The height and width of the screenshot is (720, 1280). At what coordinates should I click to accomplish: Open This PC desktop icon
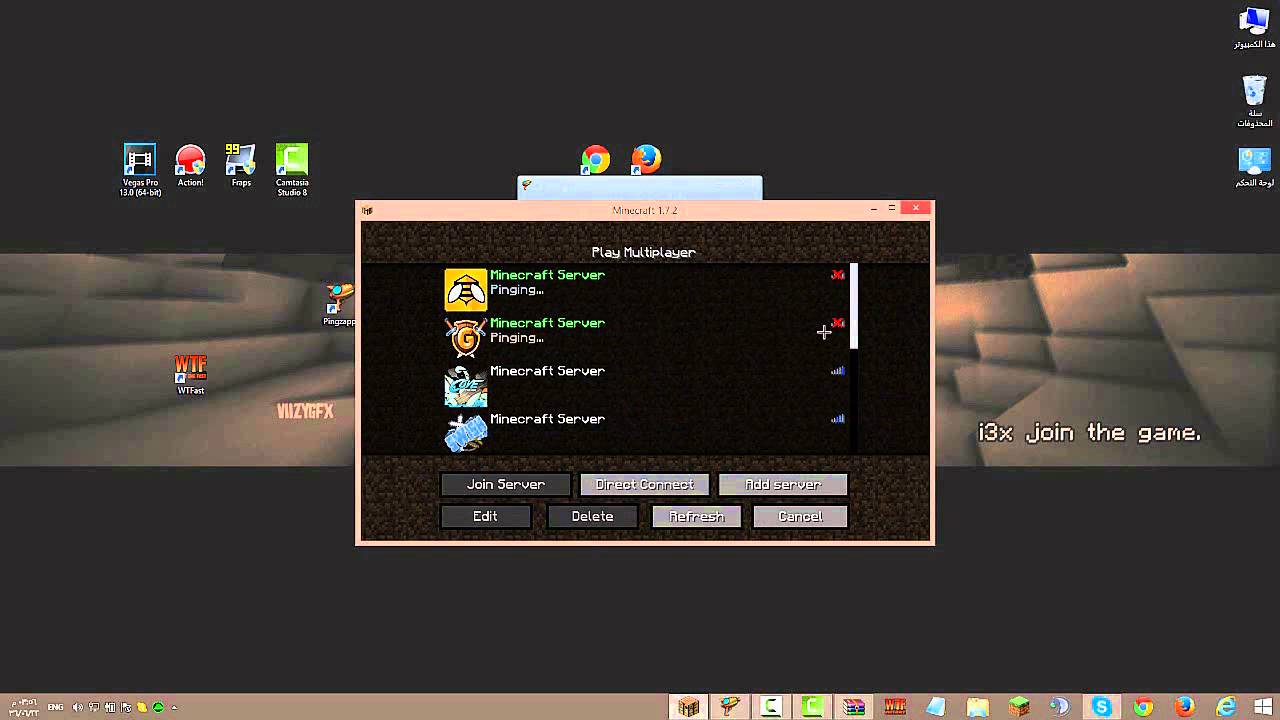point(1254,28)
